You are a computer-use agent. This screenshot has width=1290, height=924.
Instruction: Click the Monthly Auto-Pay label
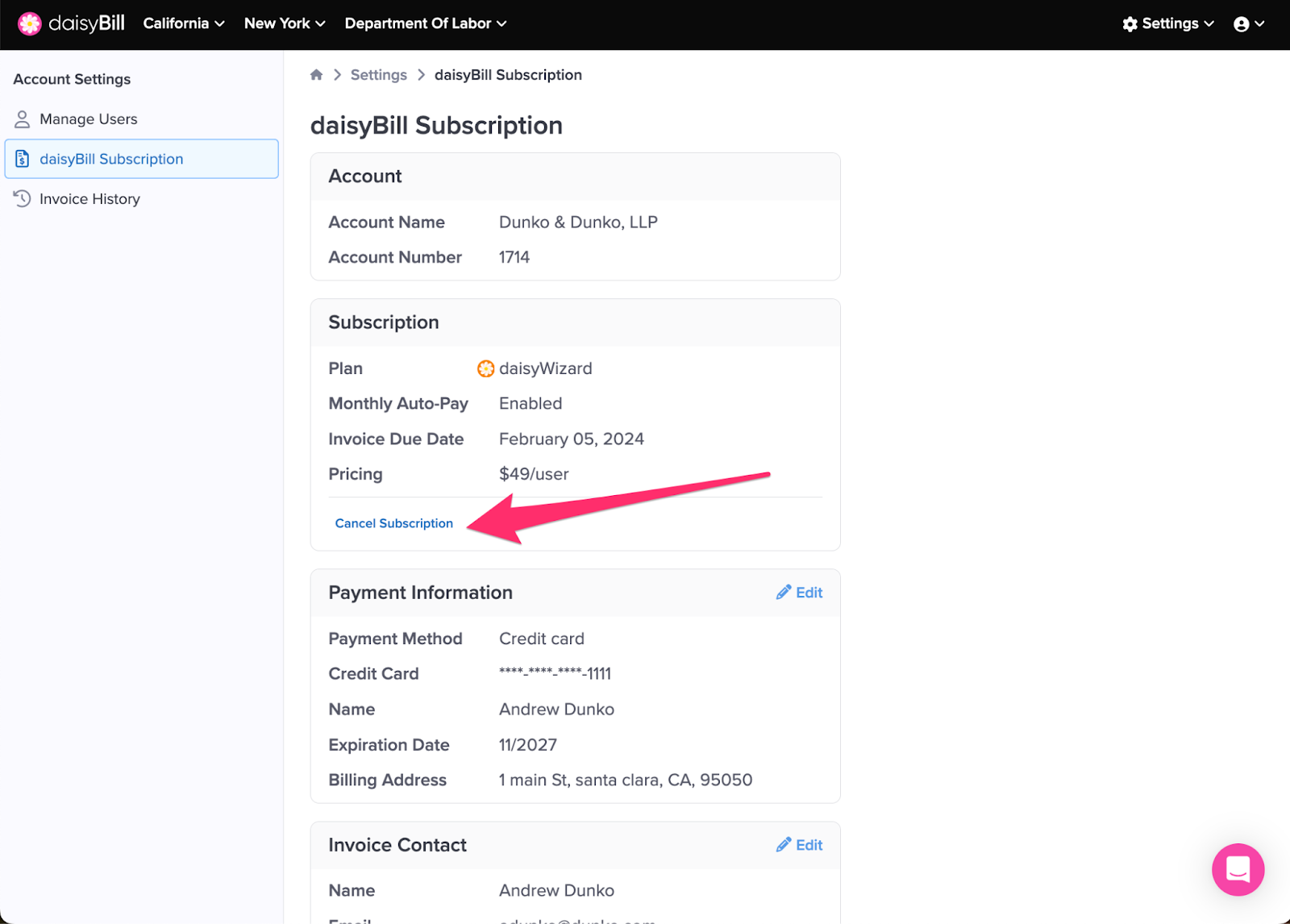pyautogui.click(x=398, y=404)
